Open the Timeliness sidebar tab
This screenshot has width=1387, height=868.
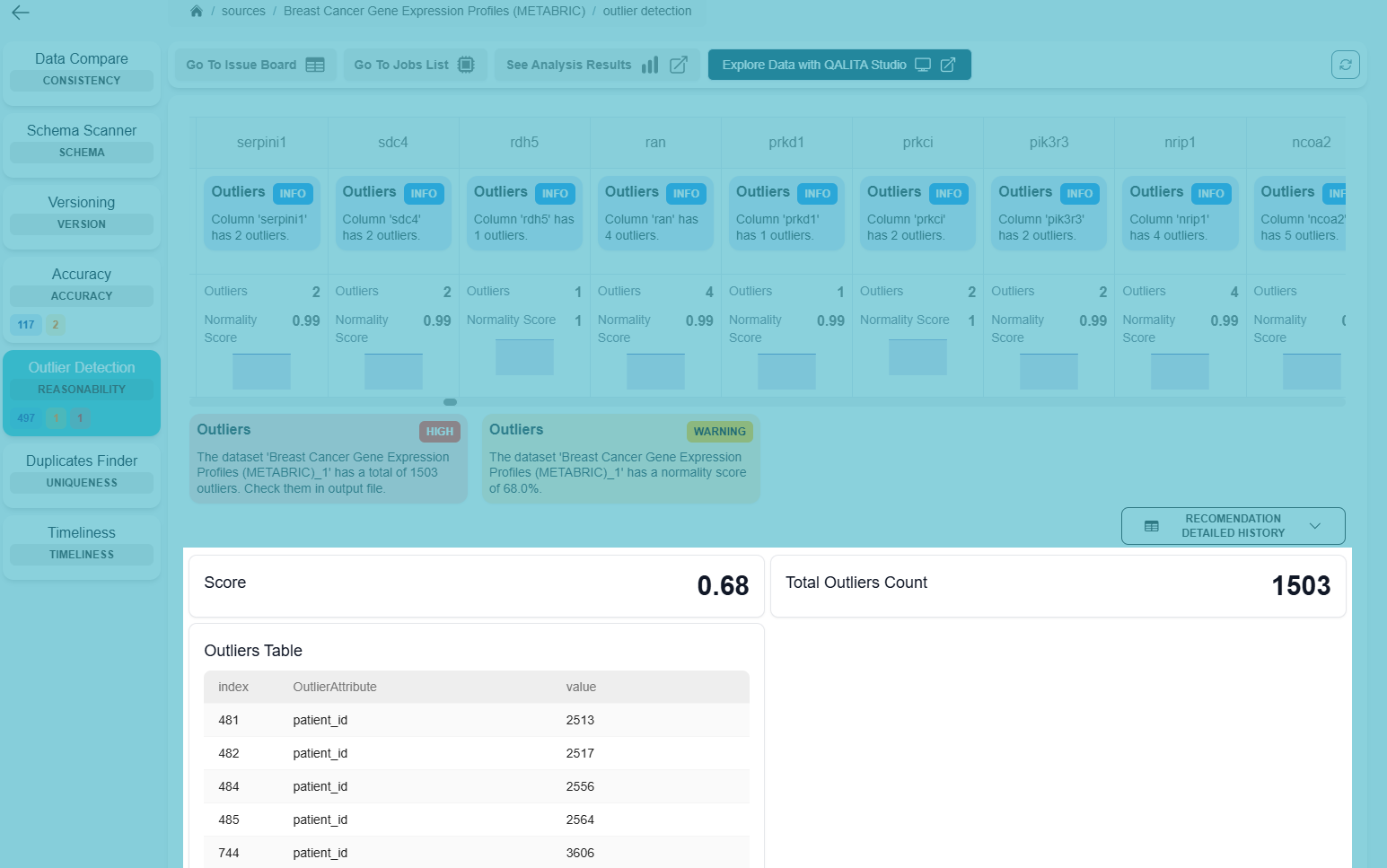[x=82, y=543]
